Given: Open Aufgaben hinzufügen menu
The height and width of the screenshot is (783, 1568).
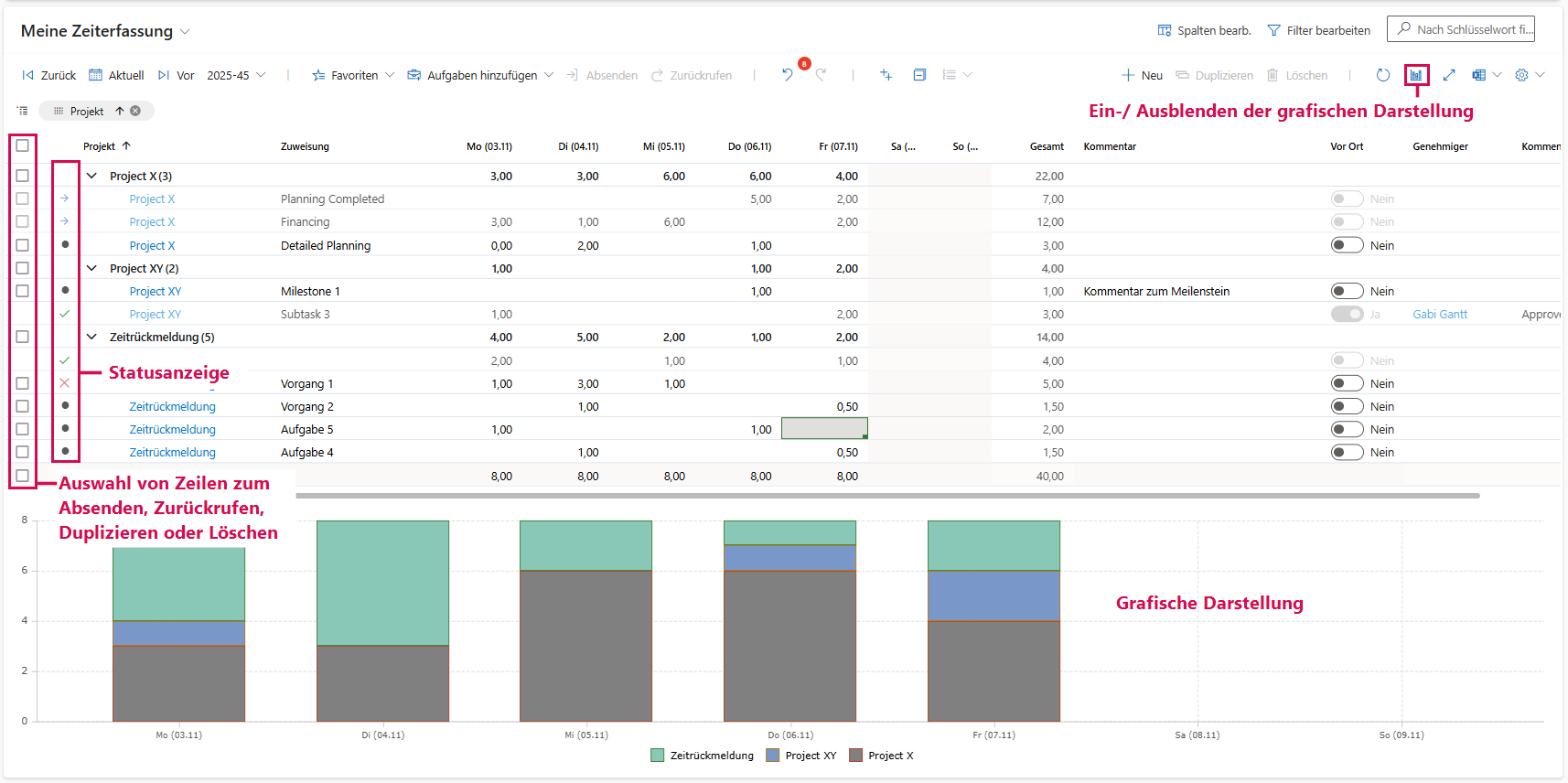Looking at the screenshot, I should (x=480, y=75).
